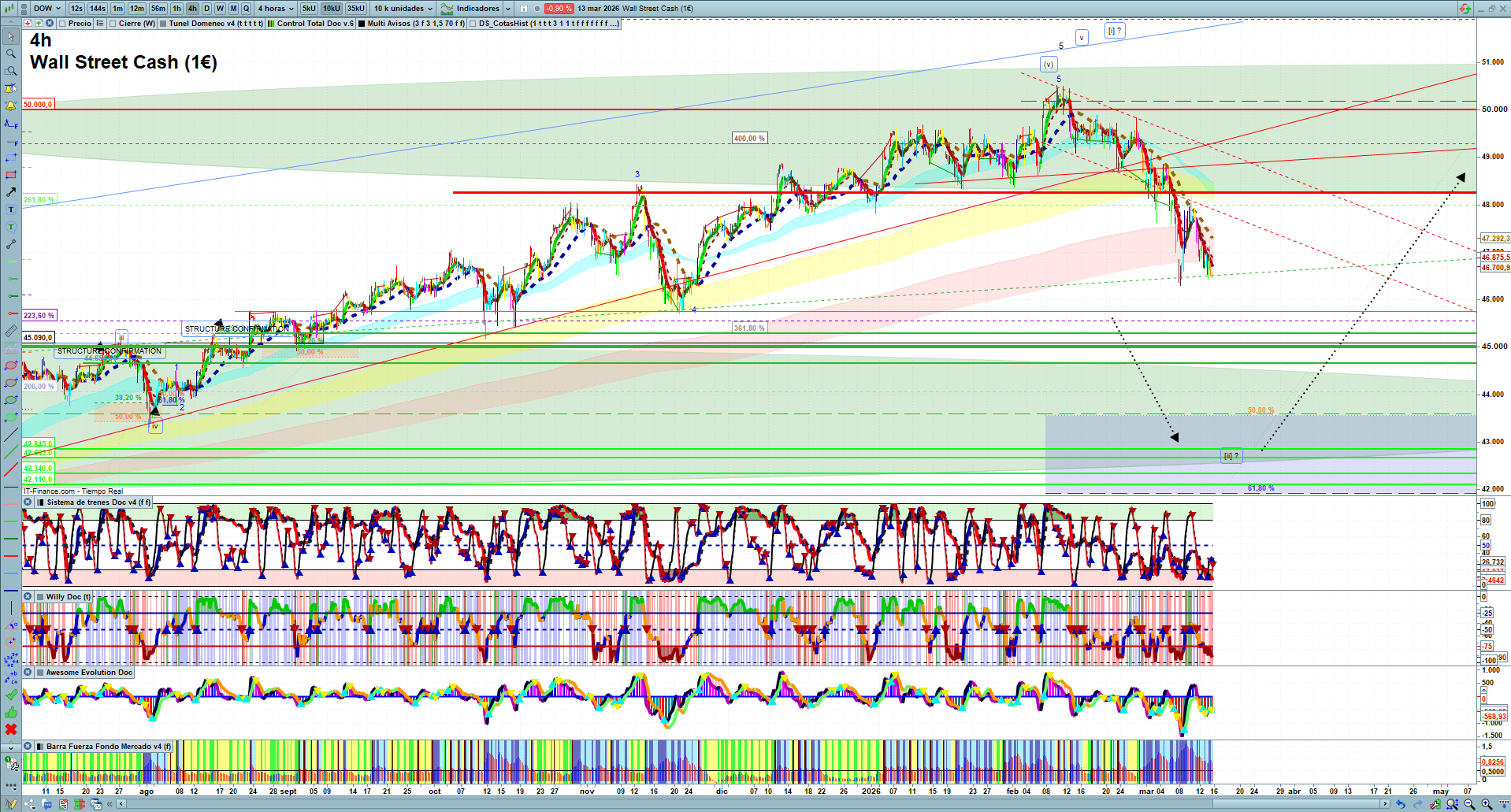Select the ruler measurement tool
Viewport: 1511px width, 812px height.
click(x=11, y=331)
